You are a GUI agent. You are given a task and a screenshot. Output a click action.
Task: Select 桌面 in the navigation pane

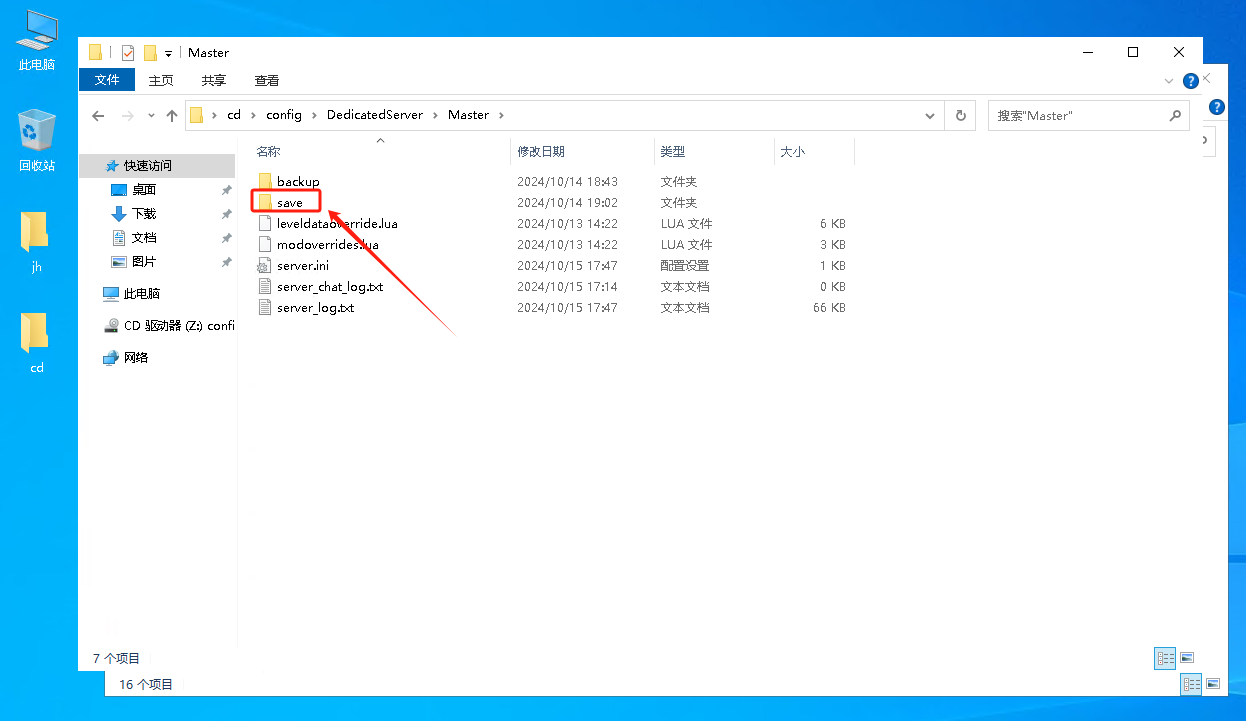tap(144, 190)
